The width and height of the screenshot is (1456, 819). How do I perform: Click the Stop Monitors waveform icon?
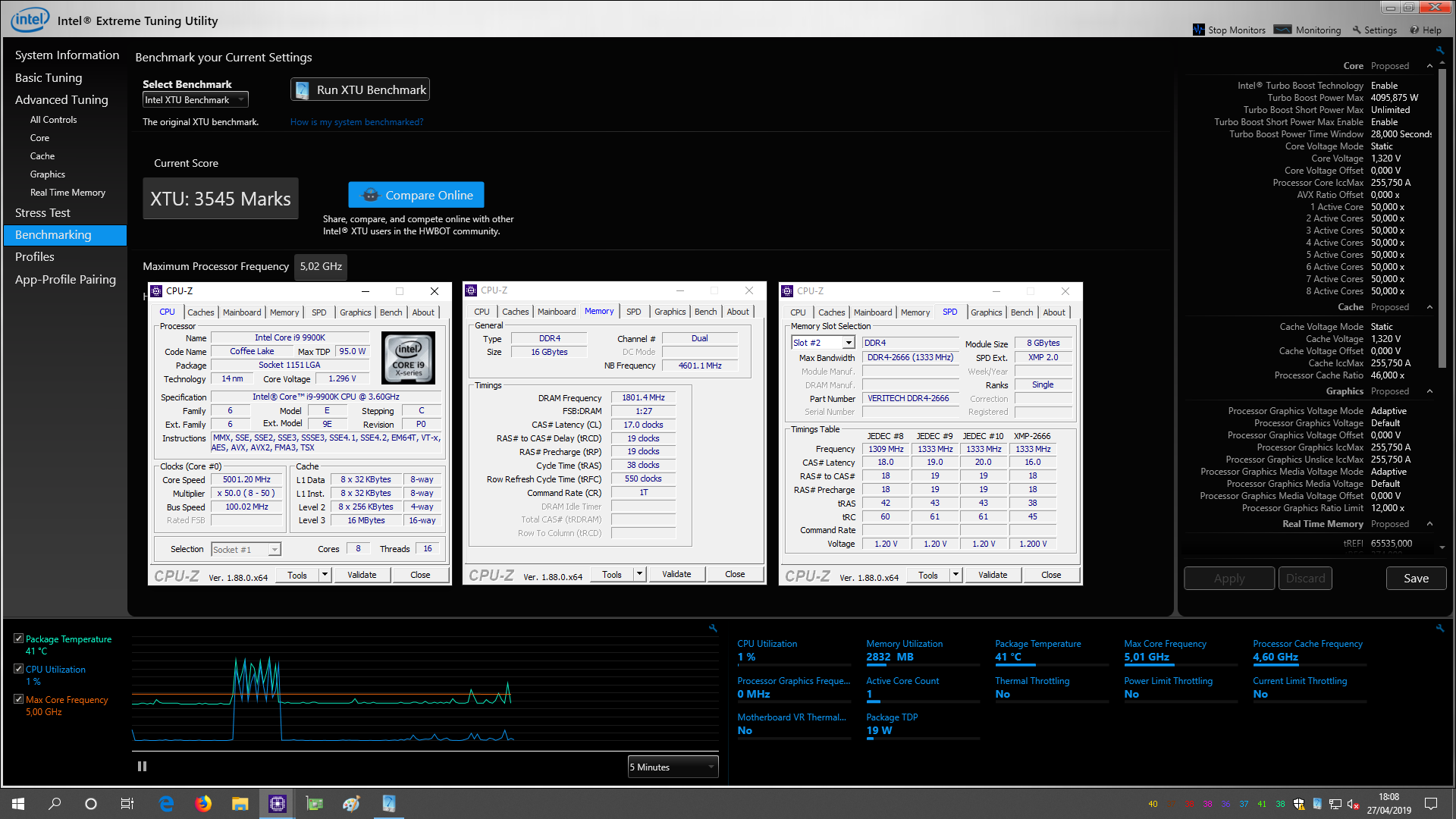tap(1198, 30)
